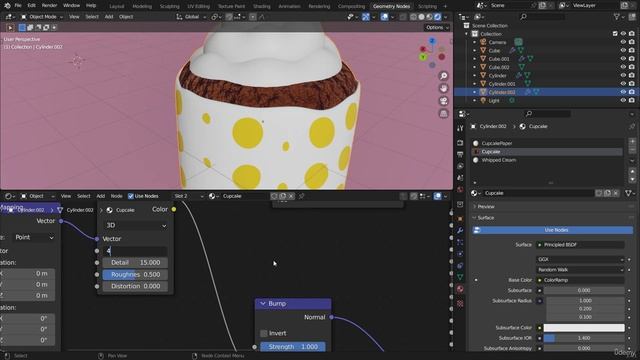This screenshot has width=640, height=360.
Task: Open the Render menu
Action: click(x=49, y=6)
